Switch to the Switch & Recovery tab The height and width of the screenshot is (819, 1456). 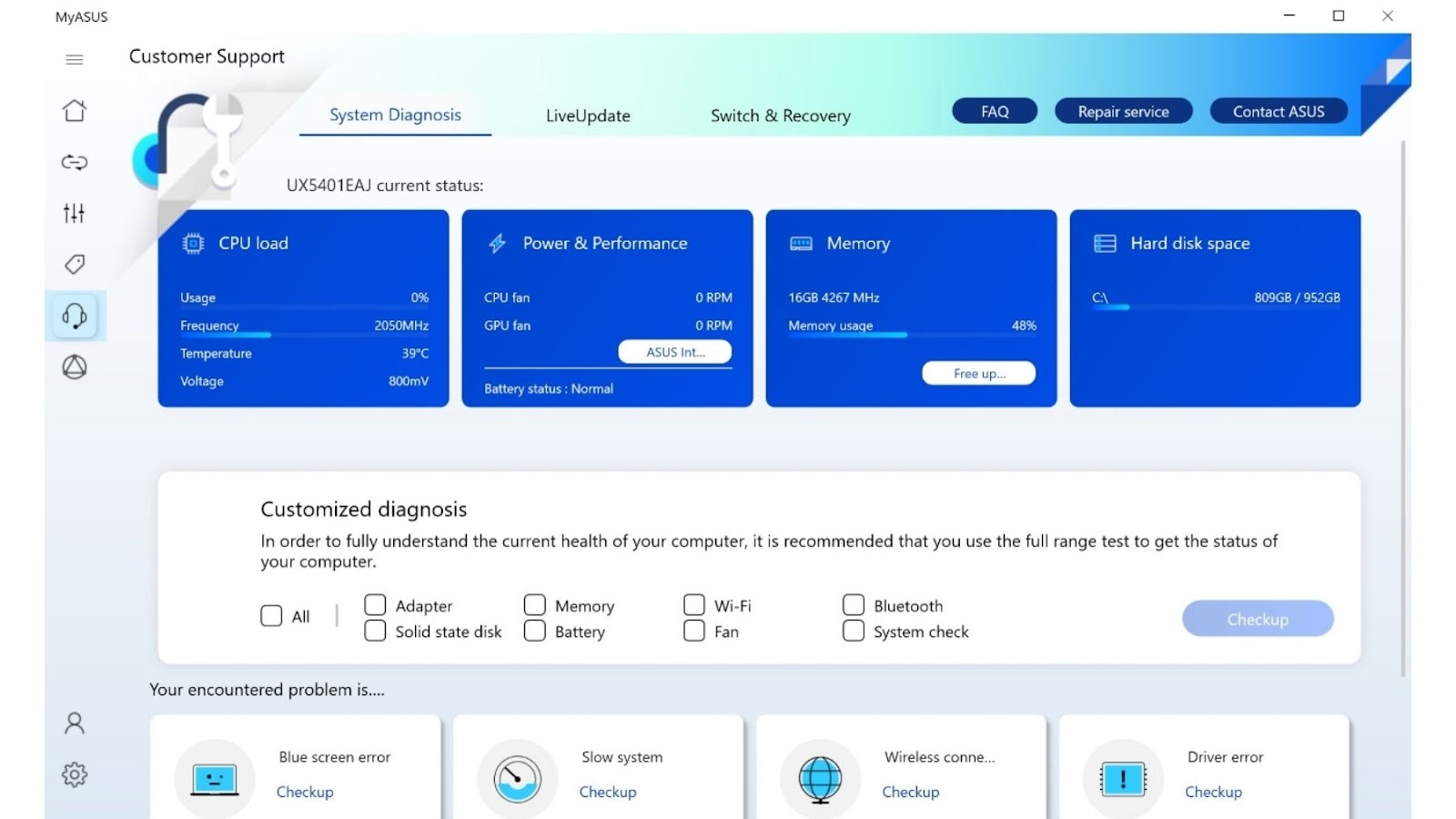click(x=781, y=116)
